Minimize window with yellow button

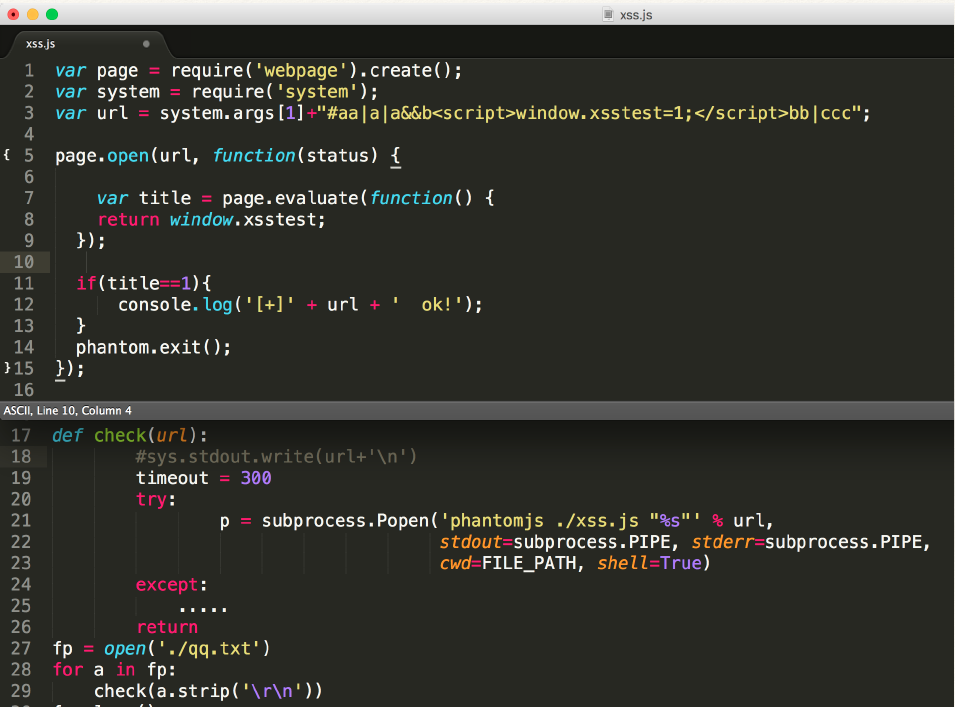click(x=33, y=14)
